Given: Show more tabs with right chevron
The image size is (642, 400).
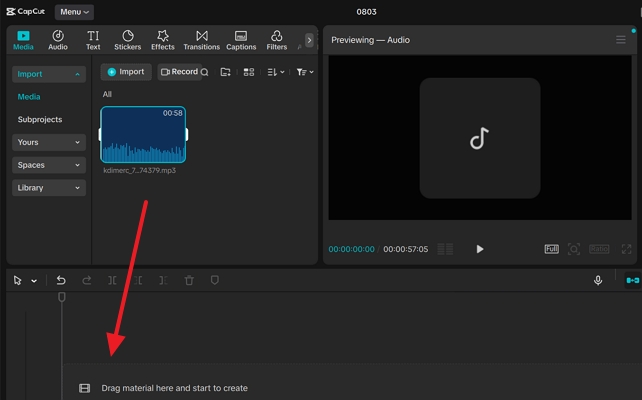Looking at the screenshot, I should coord(309,40).
